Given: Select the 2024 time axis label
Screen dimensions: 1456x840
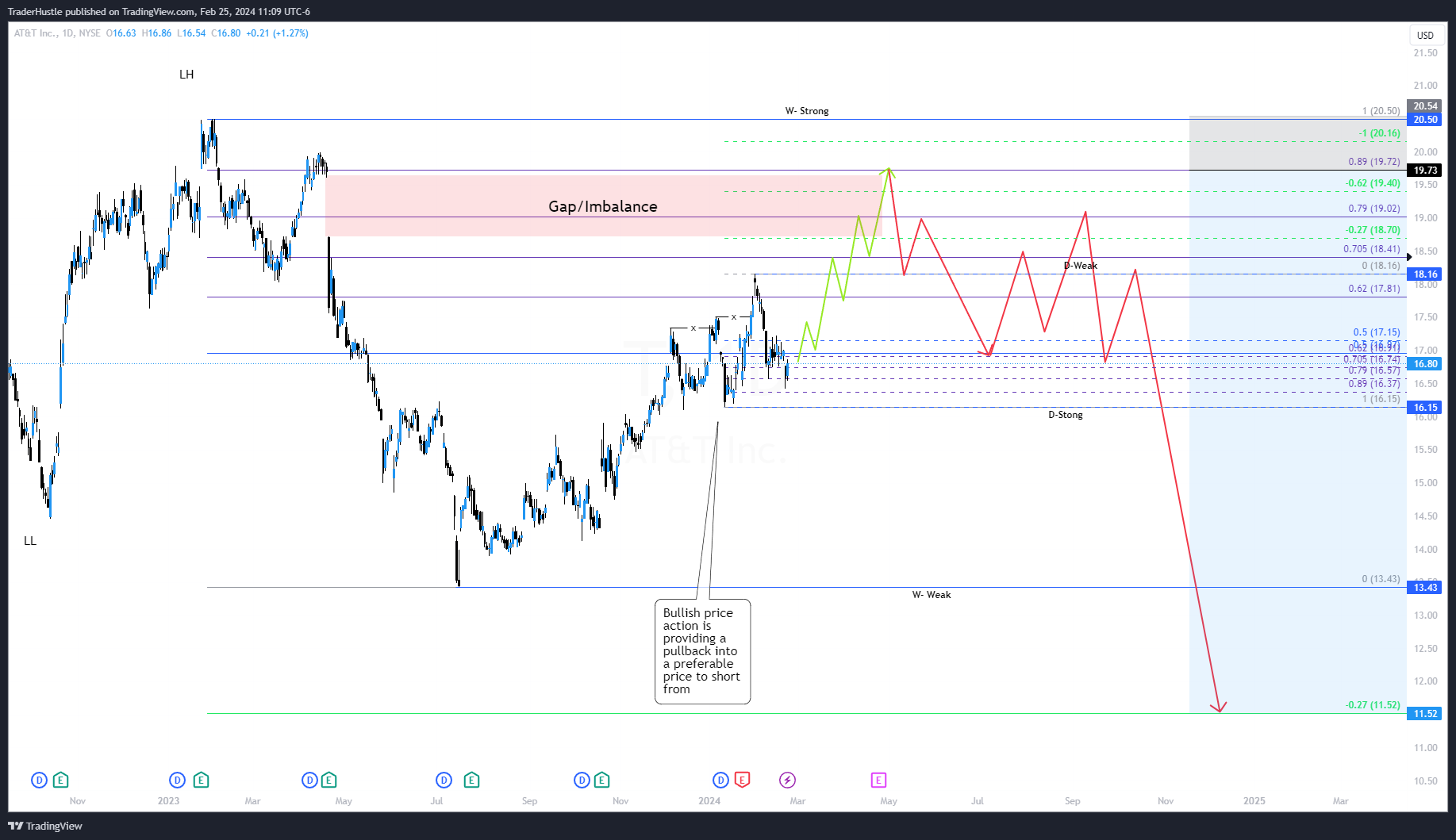Looking at the screenshot, I should [x=709, y=801].
